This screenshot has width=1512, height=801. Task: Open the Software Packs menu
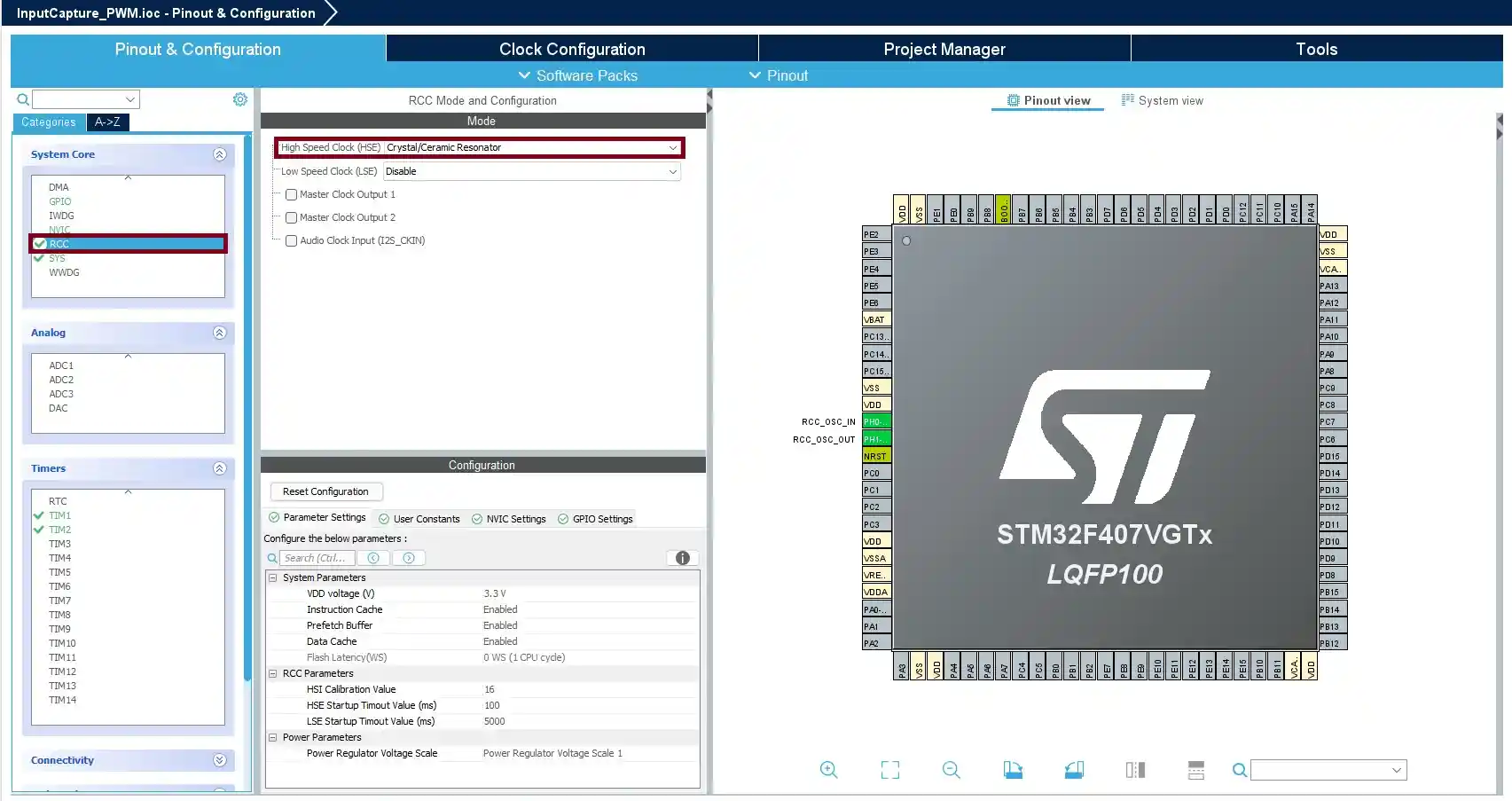(577, 75)
